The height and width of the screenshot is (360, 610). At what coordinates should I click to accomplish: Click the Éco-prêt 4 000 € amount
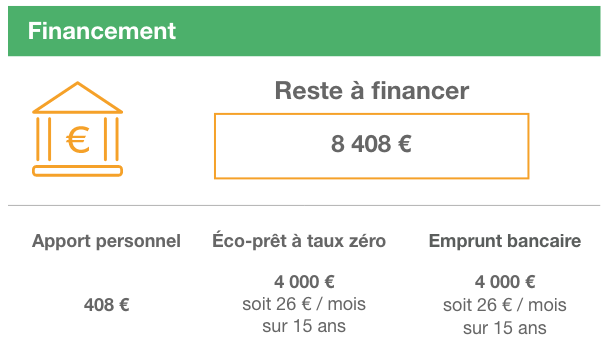tap(304, 282)
